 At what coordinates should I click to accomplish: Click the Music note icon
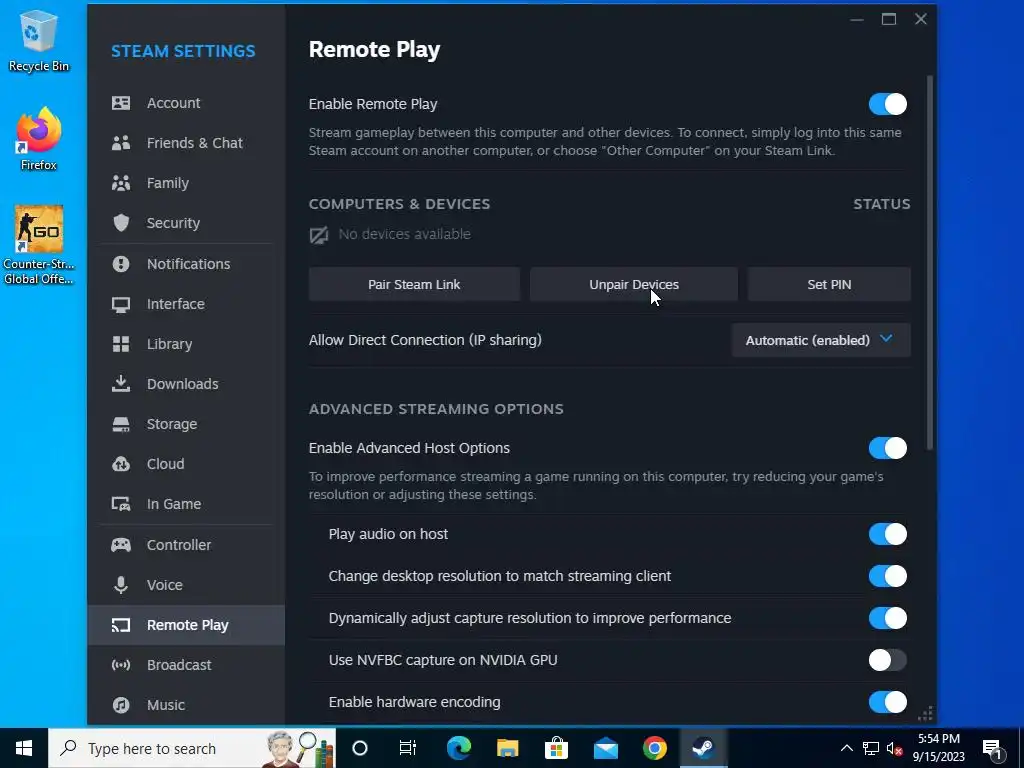point(121,705)
